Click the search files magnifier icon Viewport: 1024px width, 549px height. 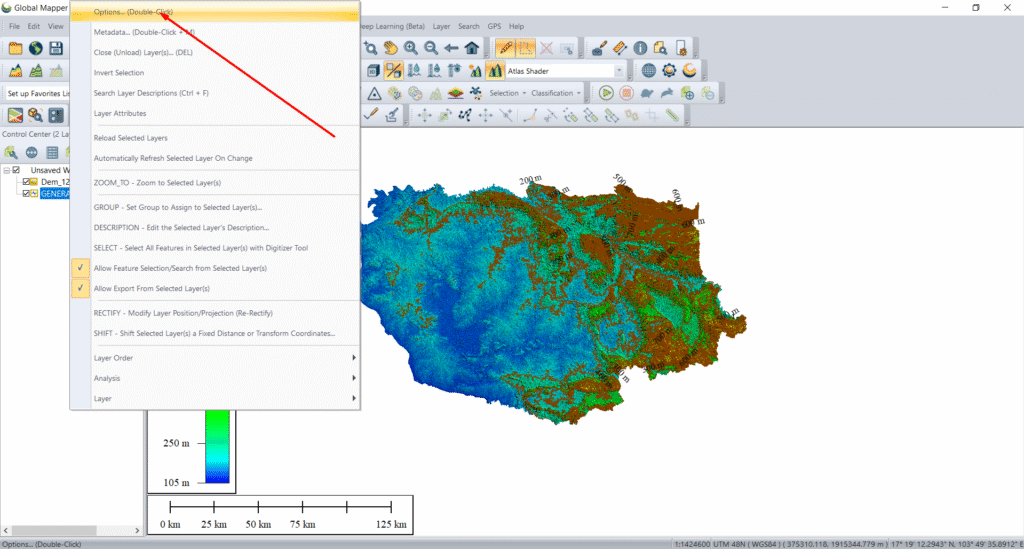coord(660,48)
